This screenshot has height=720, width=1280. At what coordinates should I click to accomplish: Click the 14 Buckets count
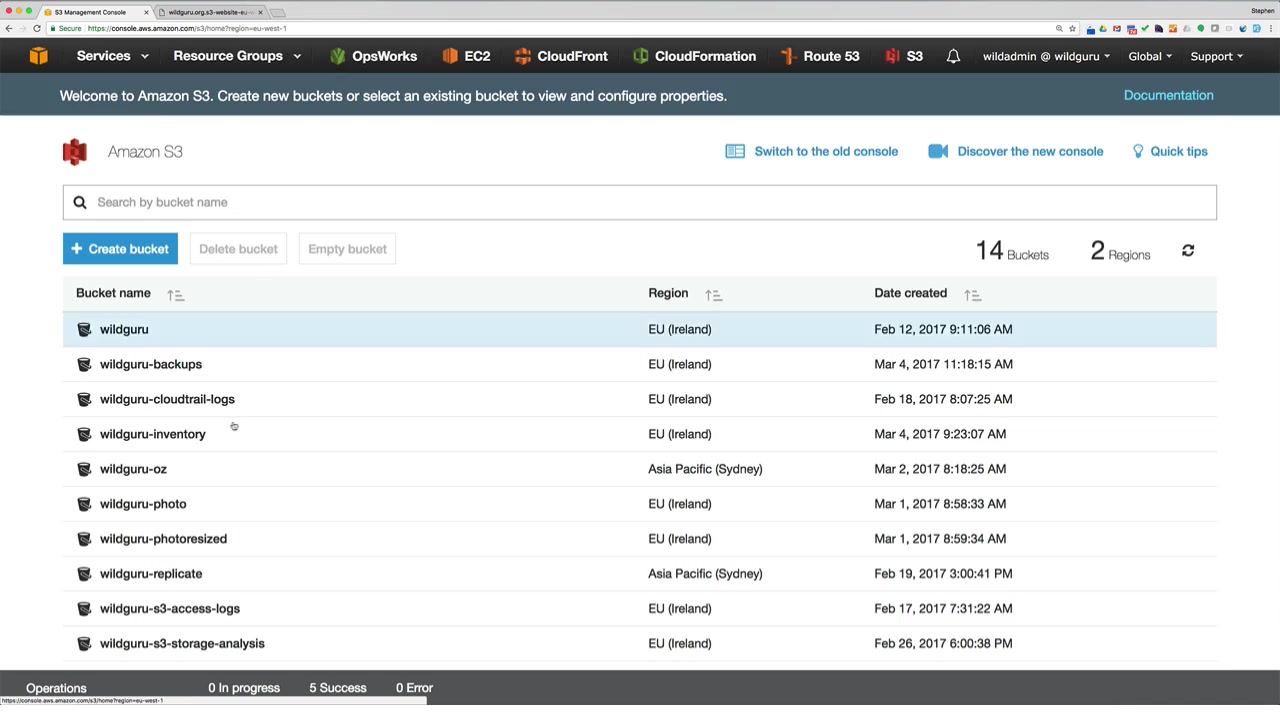coord(1012,251)
